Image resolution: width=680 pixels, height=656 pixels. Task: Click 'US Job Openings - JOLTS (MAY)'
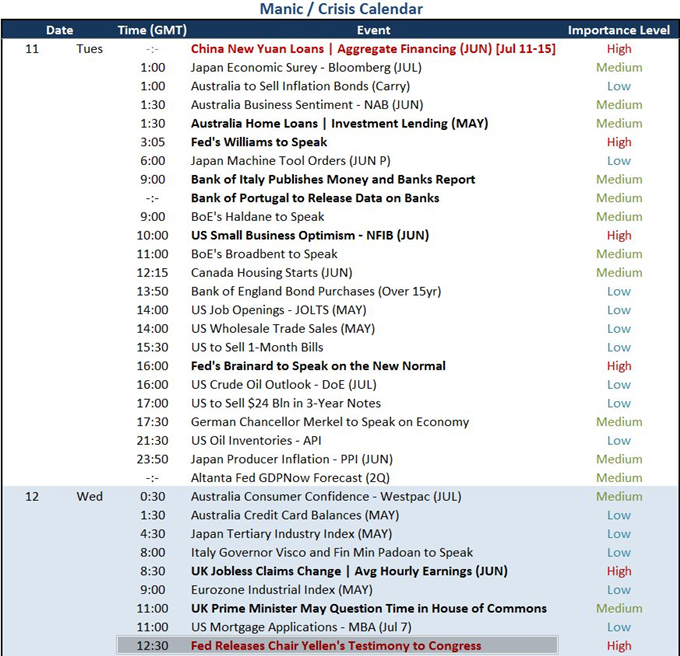click(x=278, y=310)
